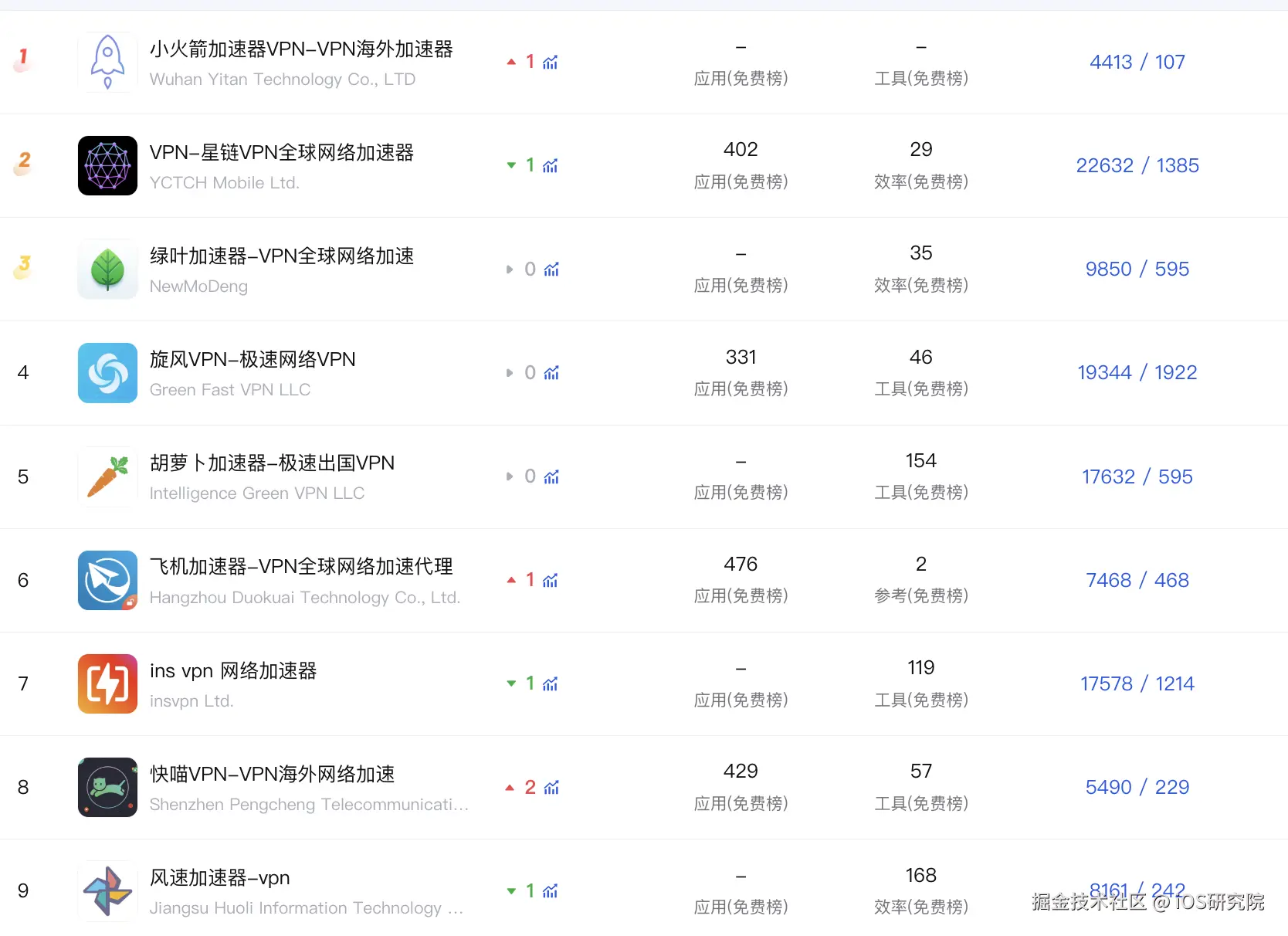Open app title 飞机加速器-VPN全球网络加速代理
Screen dimensions: 1288x936
tap(301, 566)
